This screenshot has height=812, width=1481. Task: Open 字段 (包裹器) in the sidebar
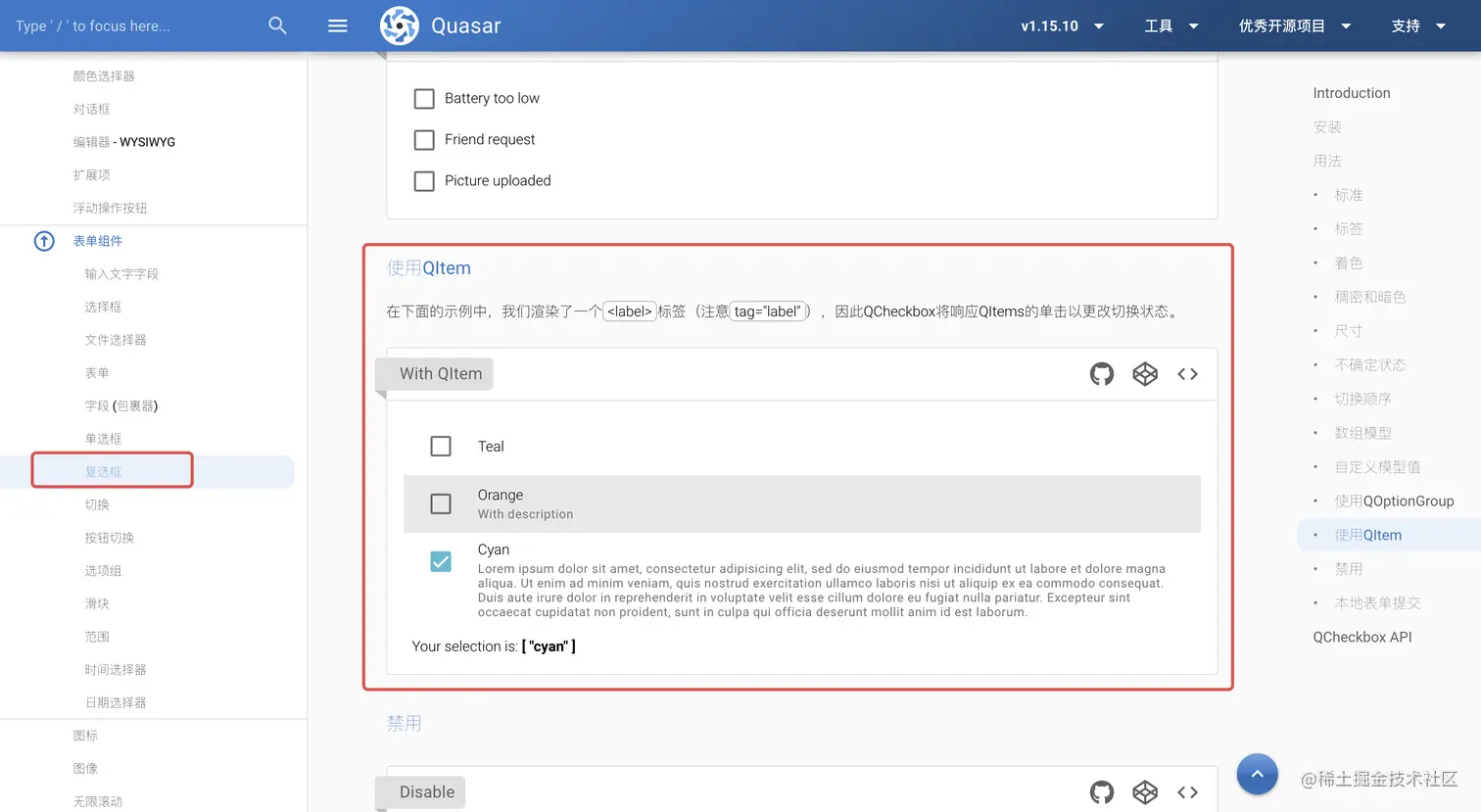(121, 406)
